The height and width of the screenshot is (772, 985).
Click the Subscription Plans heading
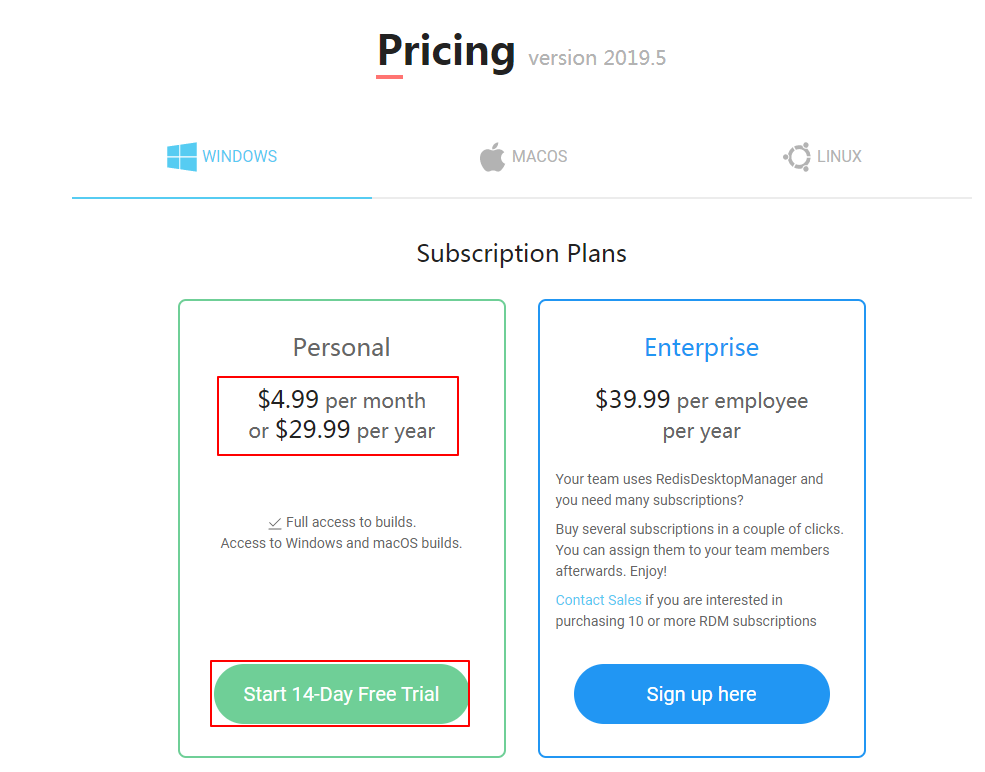521,254
